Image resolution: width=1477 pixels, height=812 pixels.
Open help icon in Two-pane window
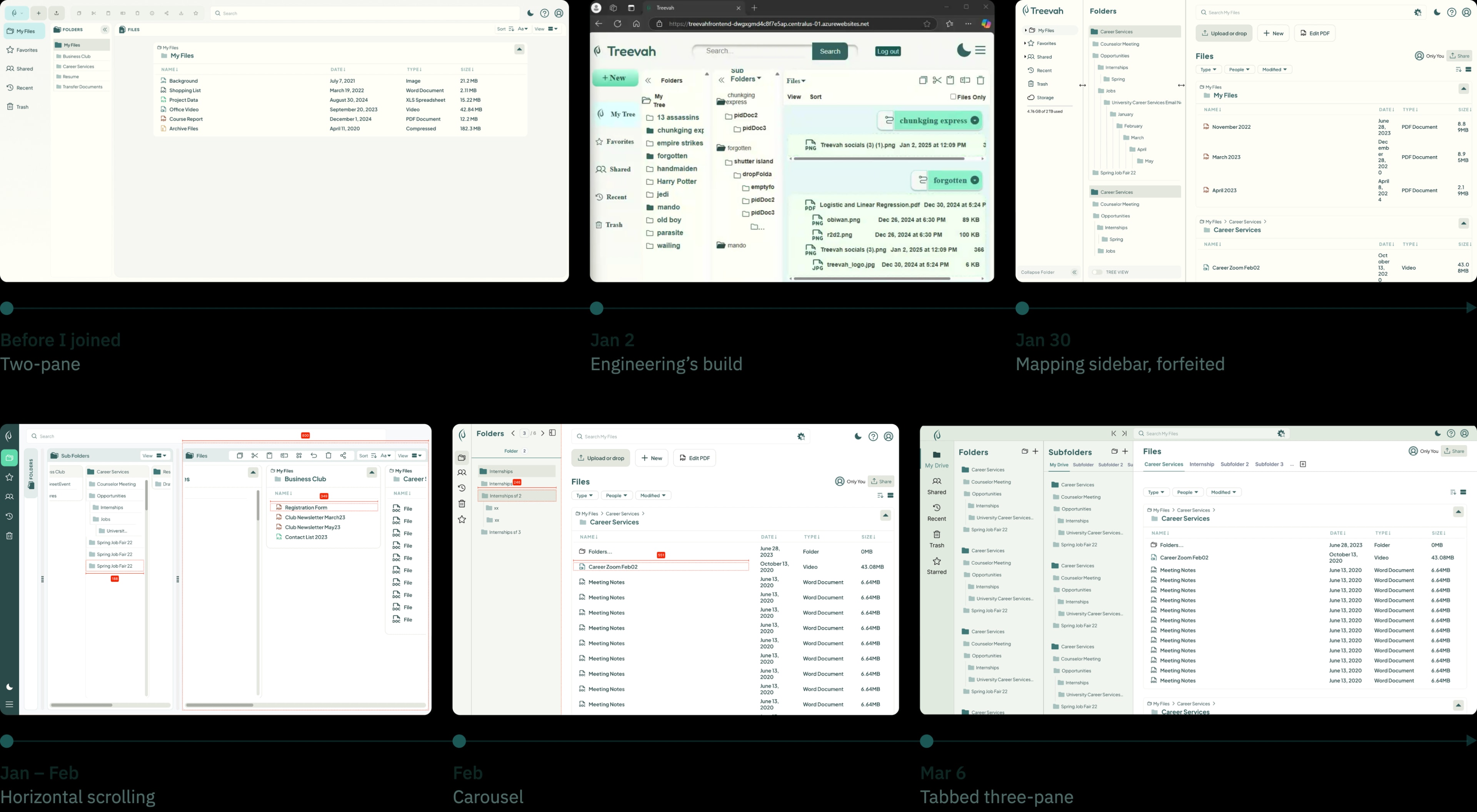pos(545,13)
